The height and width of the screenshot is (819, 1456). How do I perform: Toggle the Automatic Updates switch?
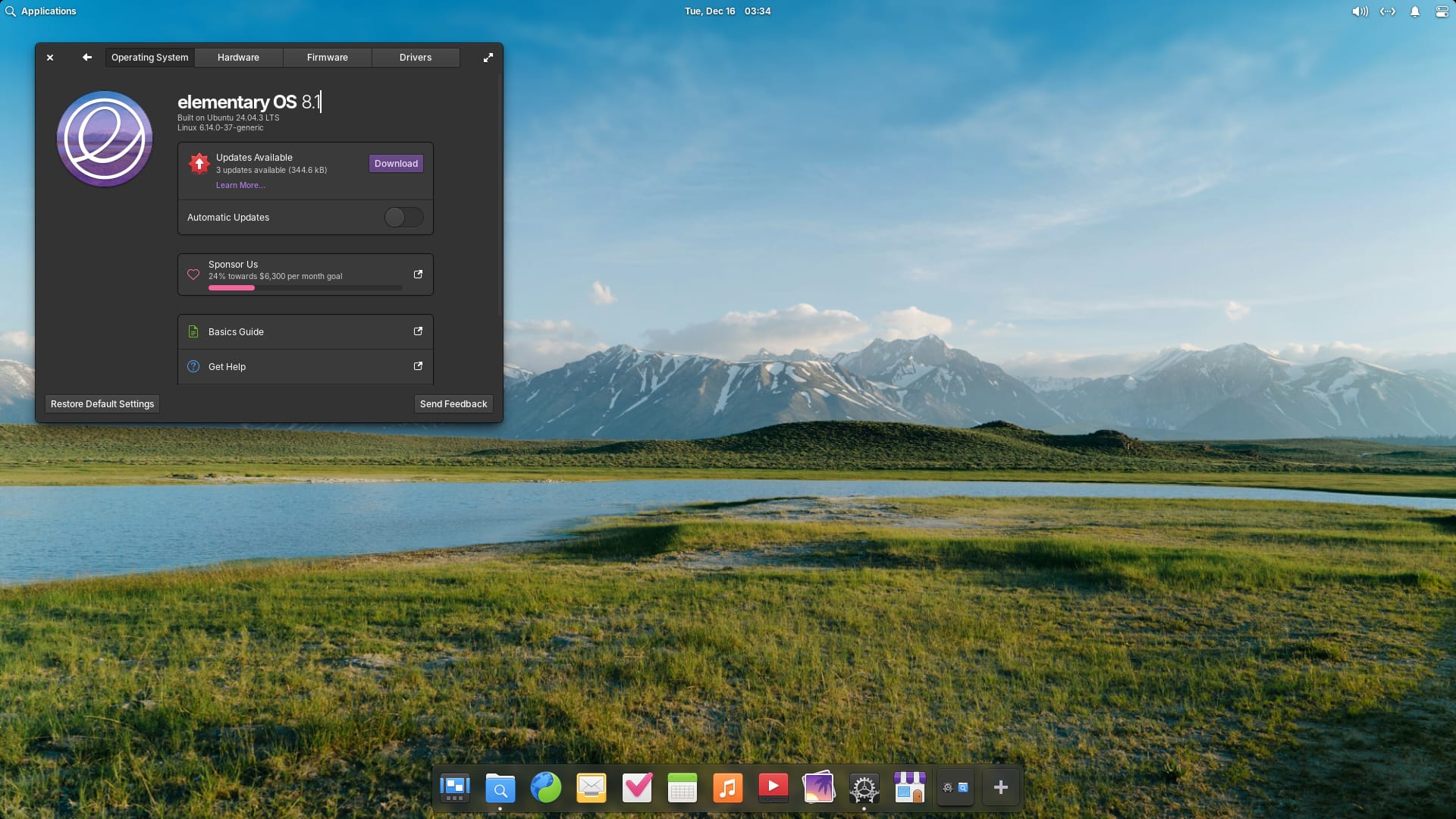click(x=403, y=218)
